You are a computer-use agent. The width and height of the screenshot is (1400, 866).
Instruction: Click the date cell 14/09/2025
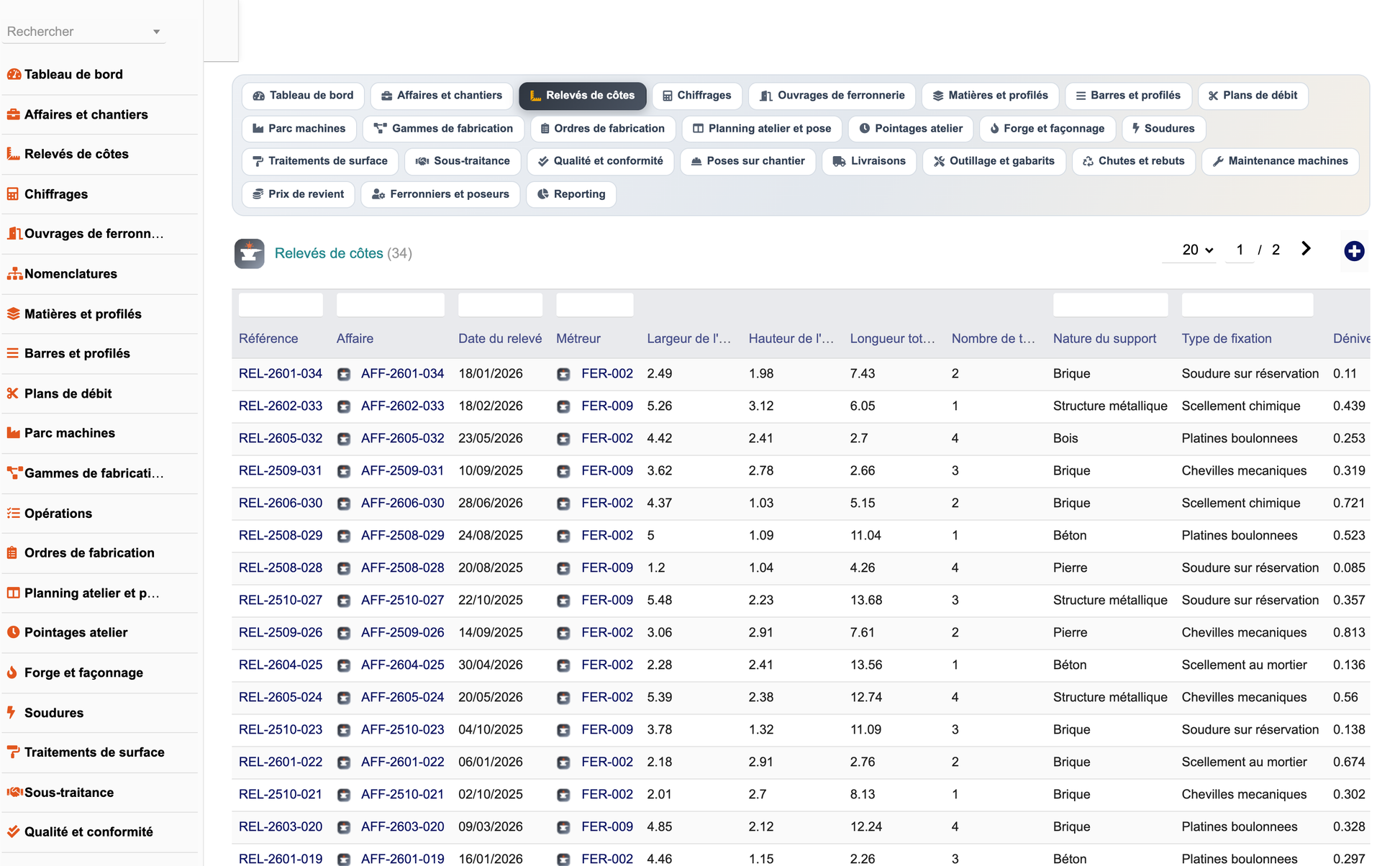[x=491, y=633]
